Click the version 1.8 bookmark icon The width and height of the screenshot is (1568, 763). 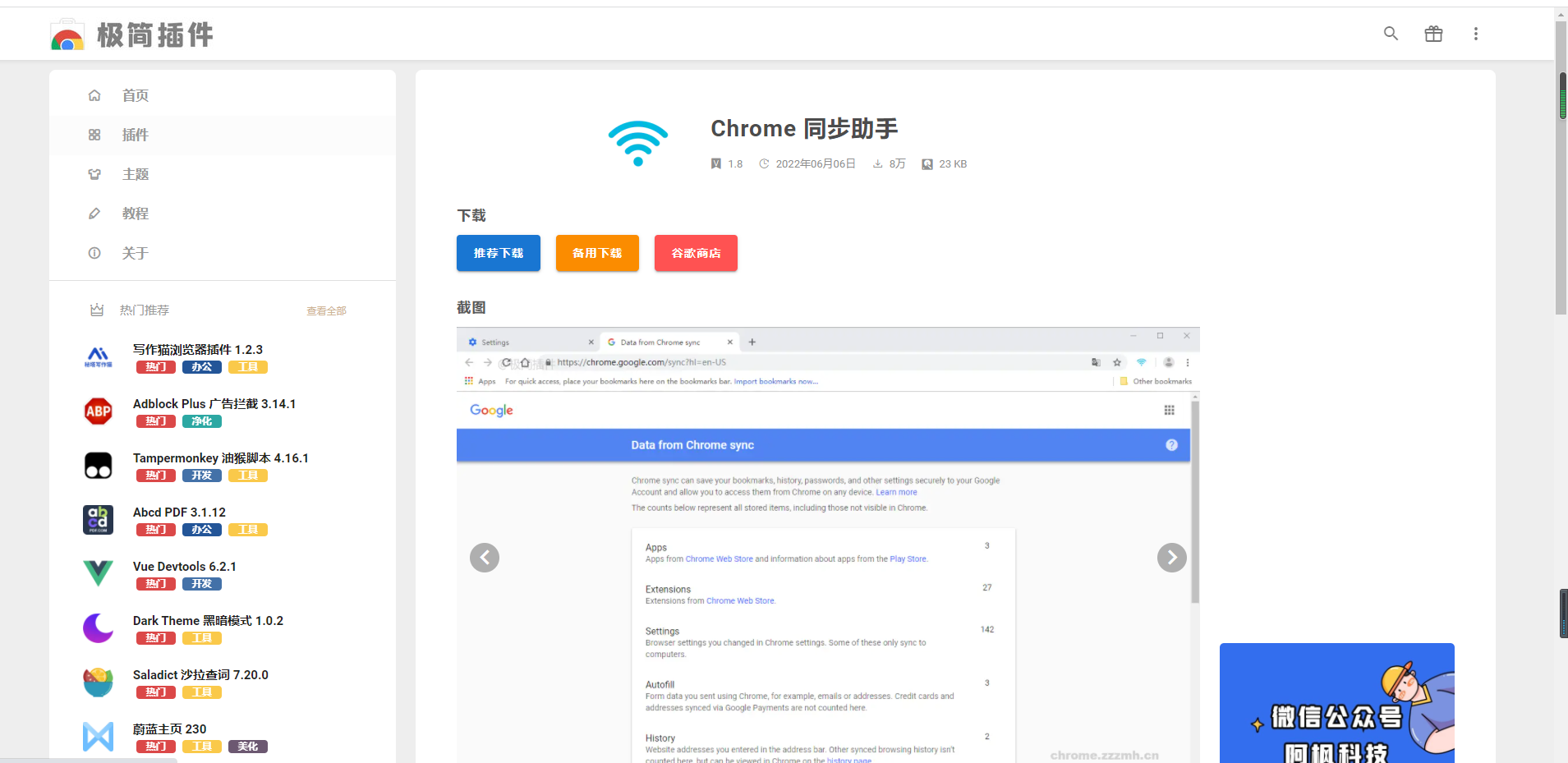(716, 164)
